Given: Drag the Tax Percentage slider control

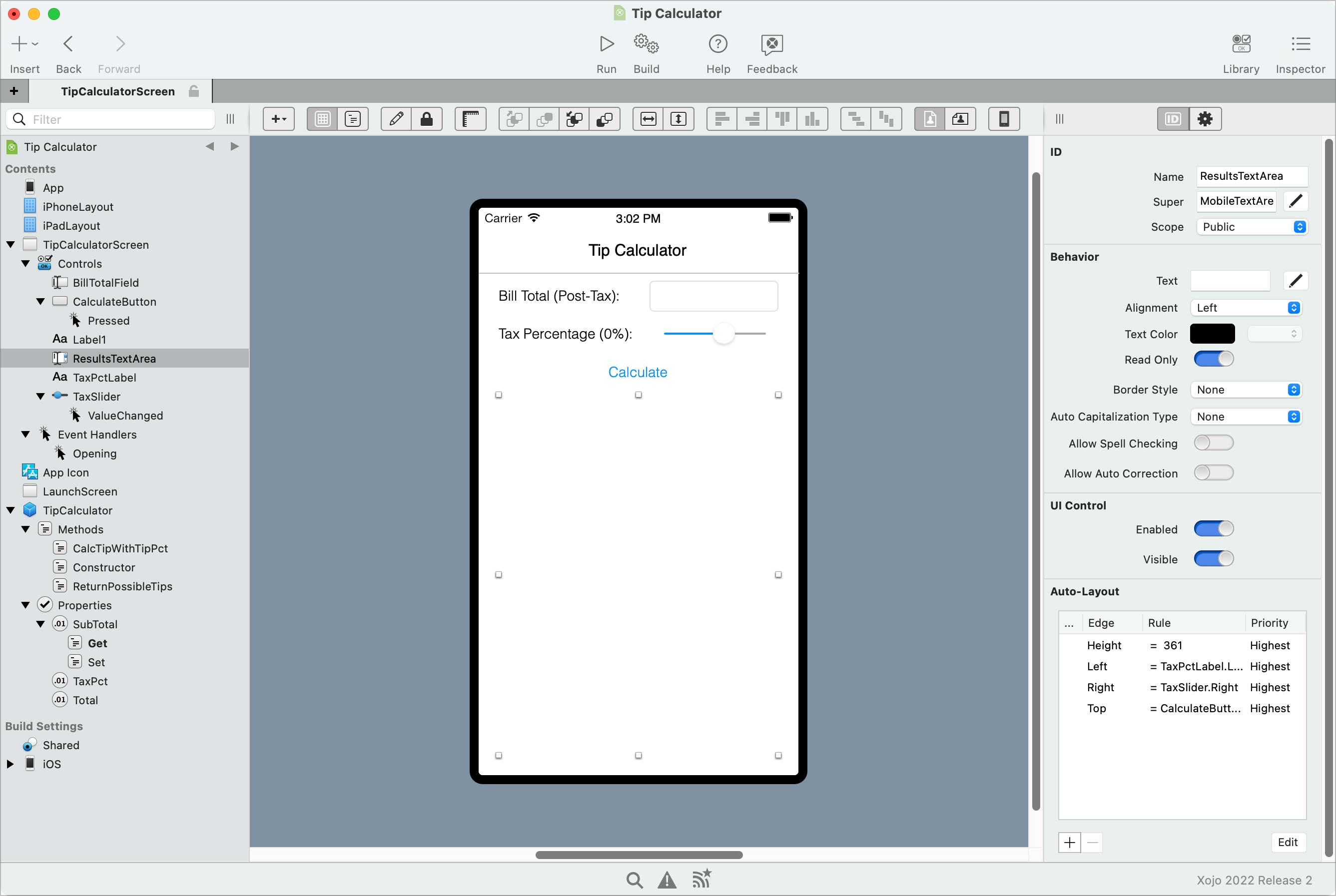Looking at the screenshot, I should pos(722,333).
